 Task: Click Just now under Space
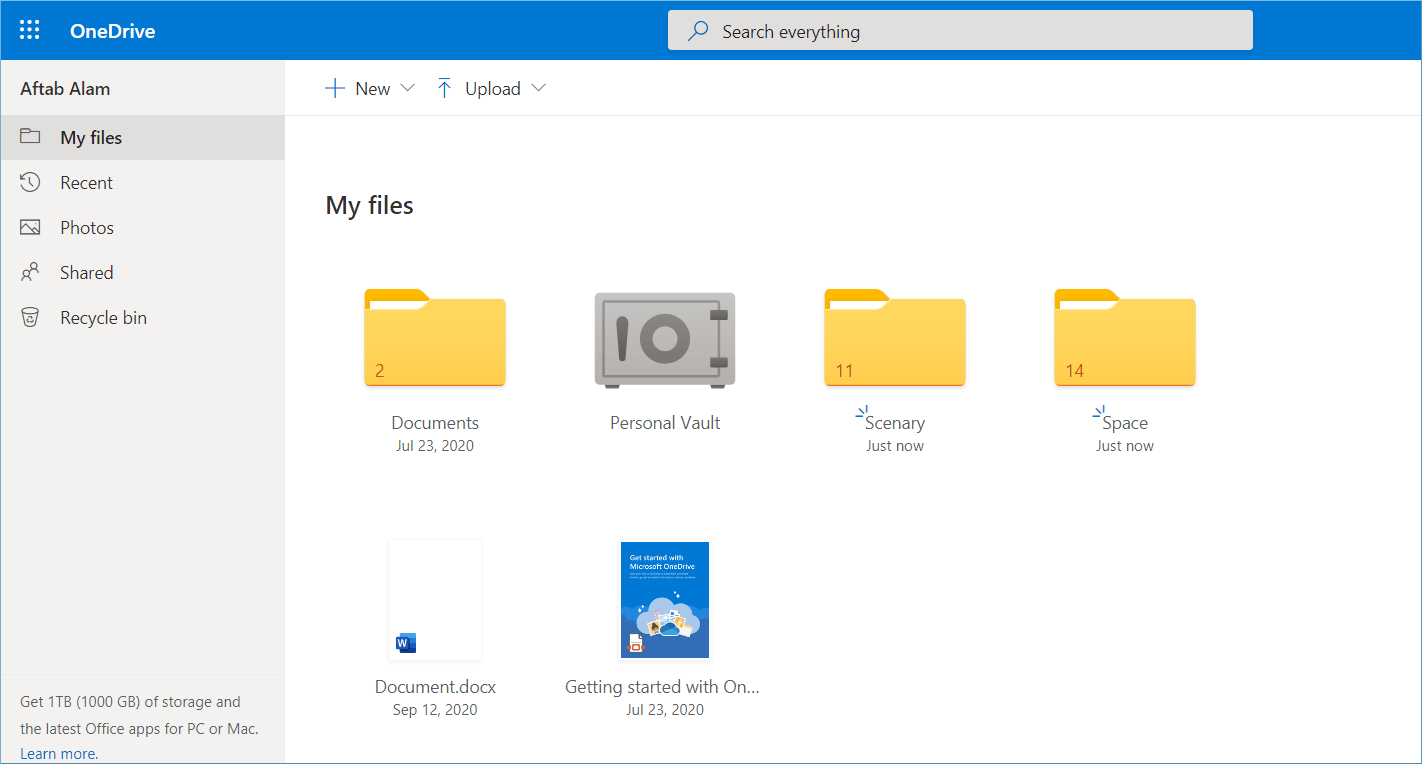tap(1125, 446)
